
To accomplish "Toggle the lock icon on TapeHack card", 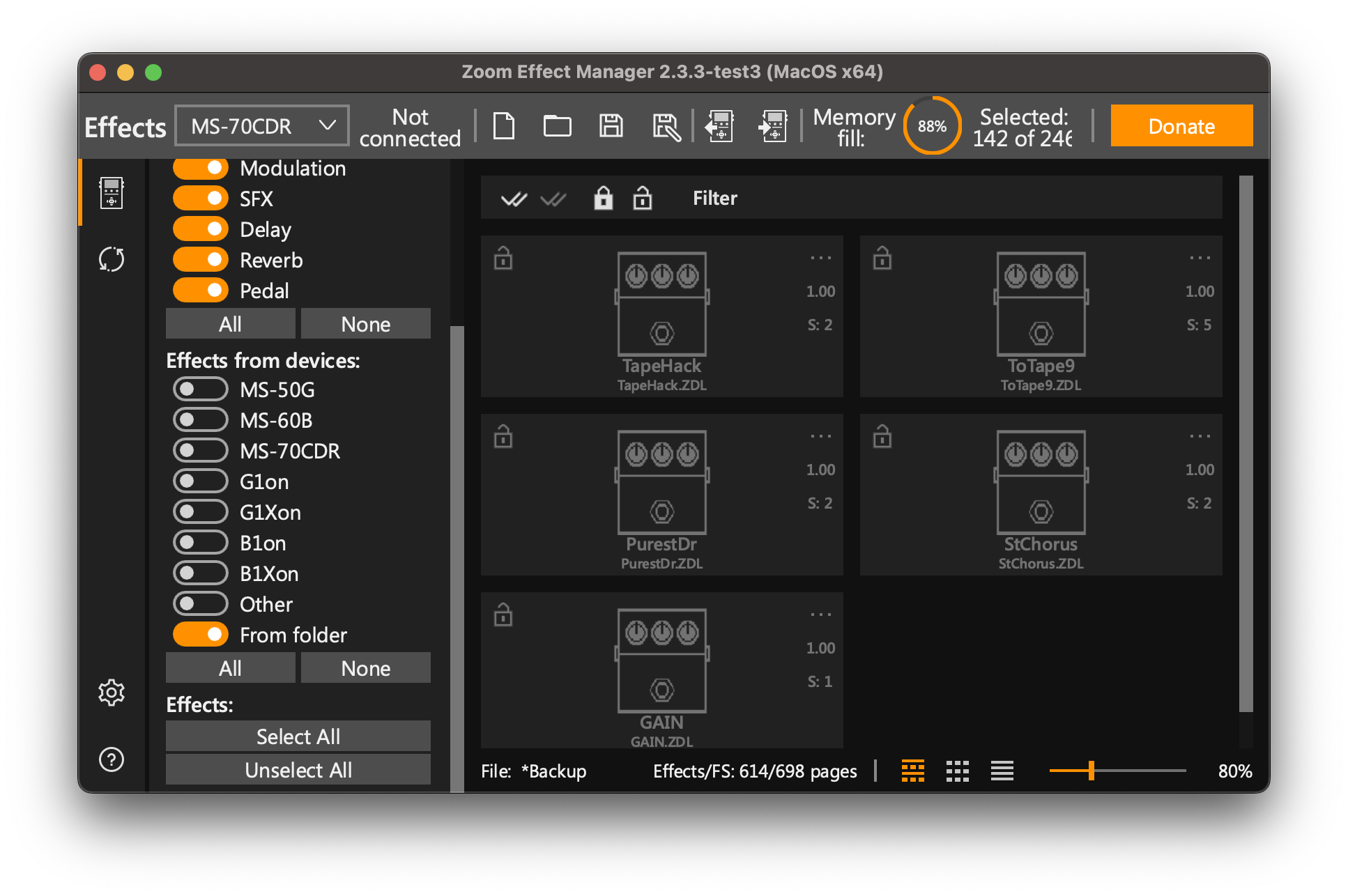I will coord(503,258).
